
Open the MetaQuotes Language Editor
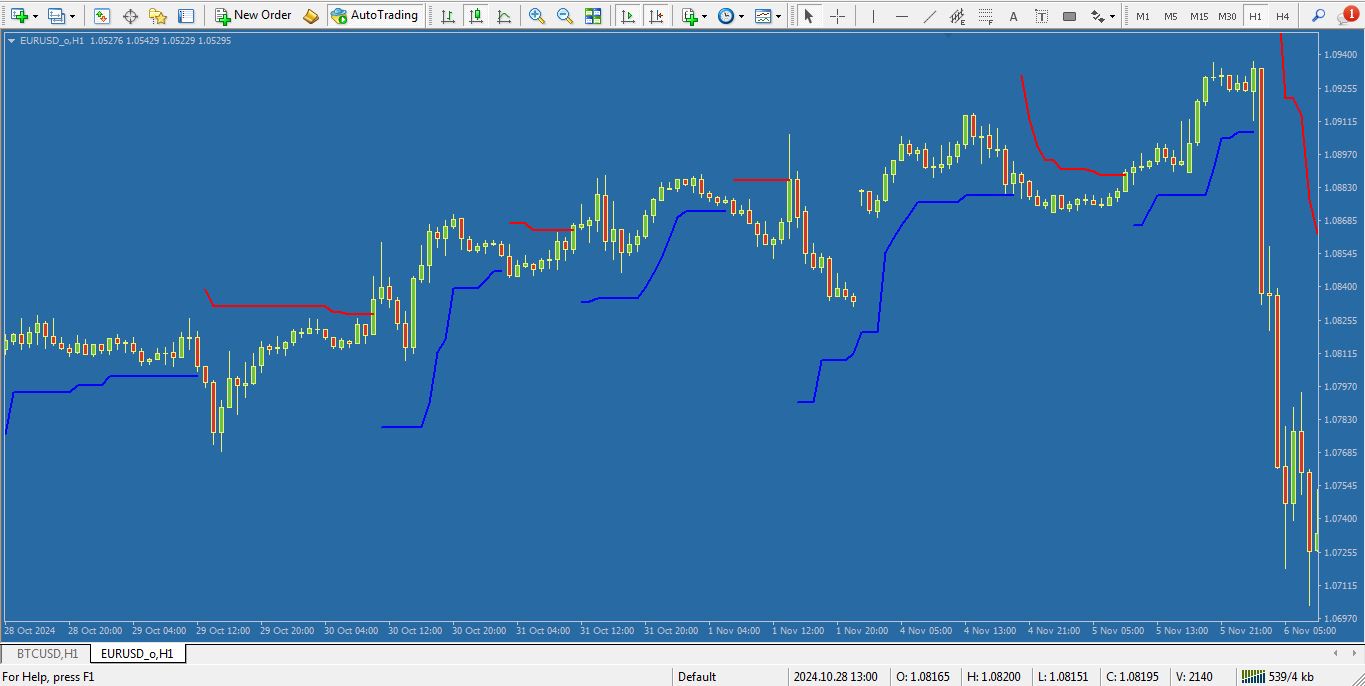tap(309, 15)
